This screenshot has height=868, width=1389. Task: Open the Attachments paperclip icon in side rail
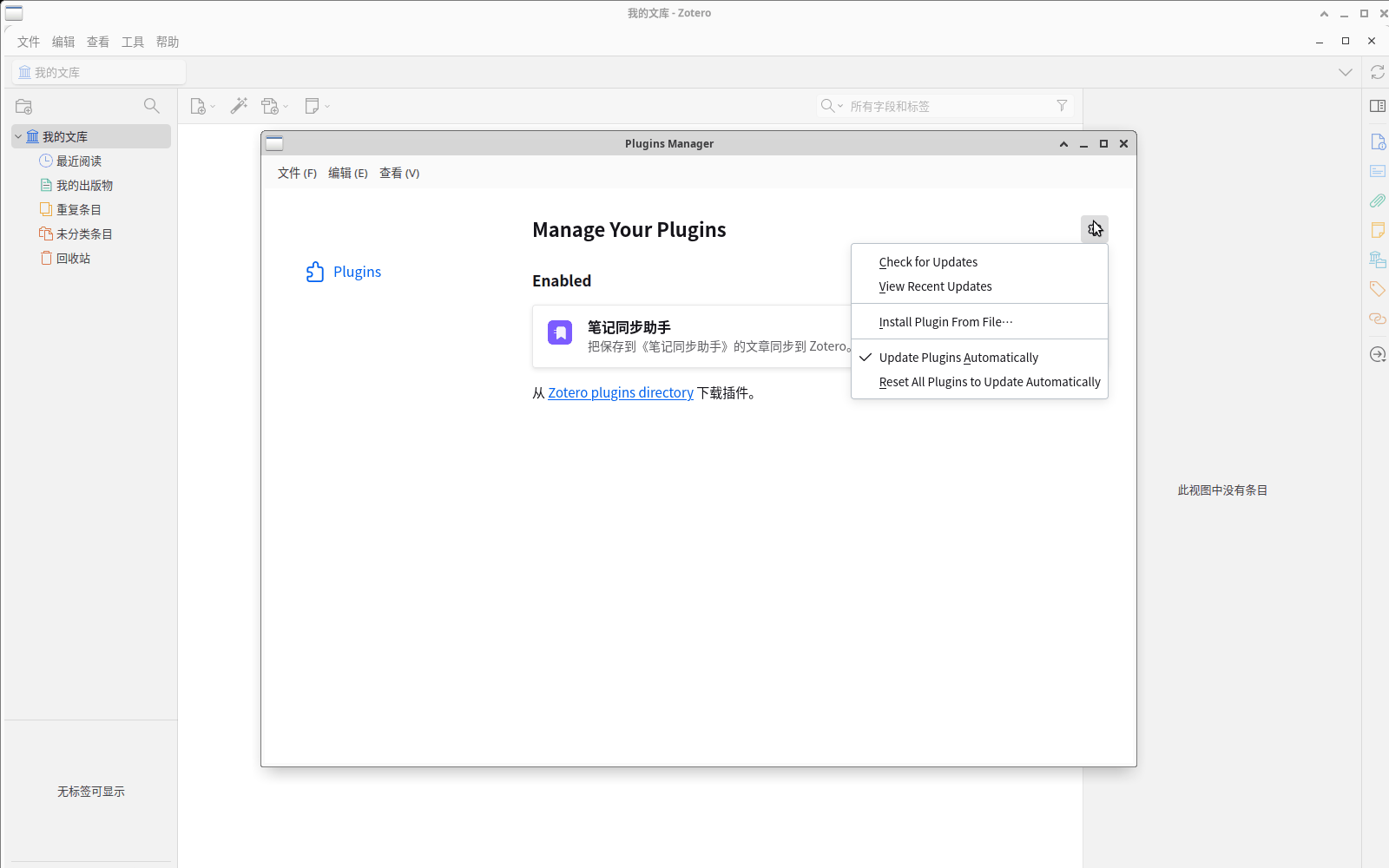[x=1378, y=201]
